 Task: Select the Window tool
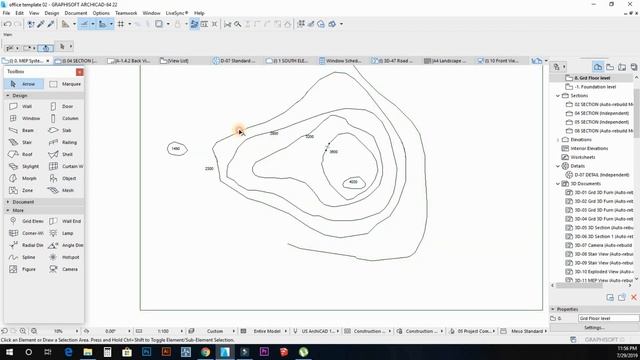click(24, 118)
